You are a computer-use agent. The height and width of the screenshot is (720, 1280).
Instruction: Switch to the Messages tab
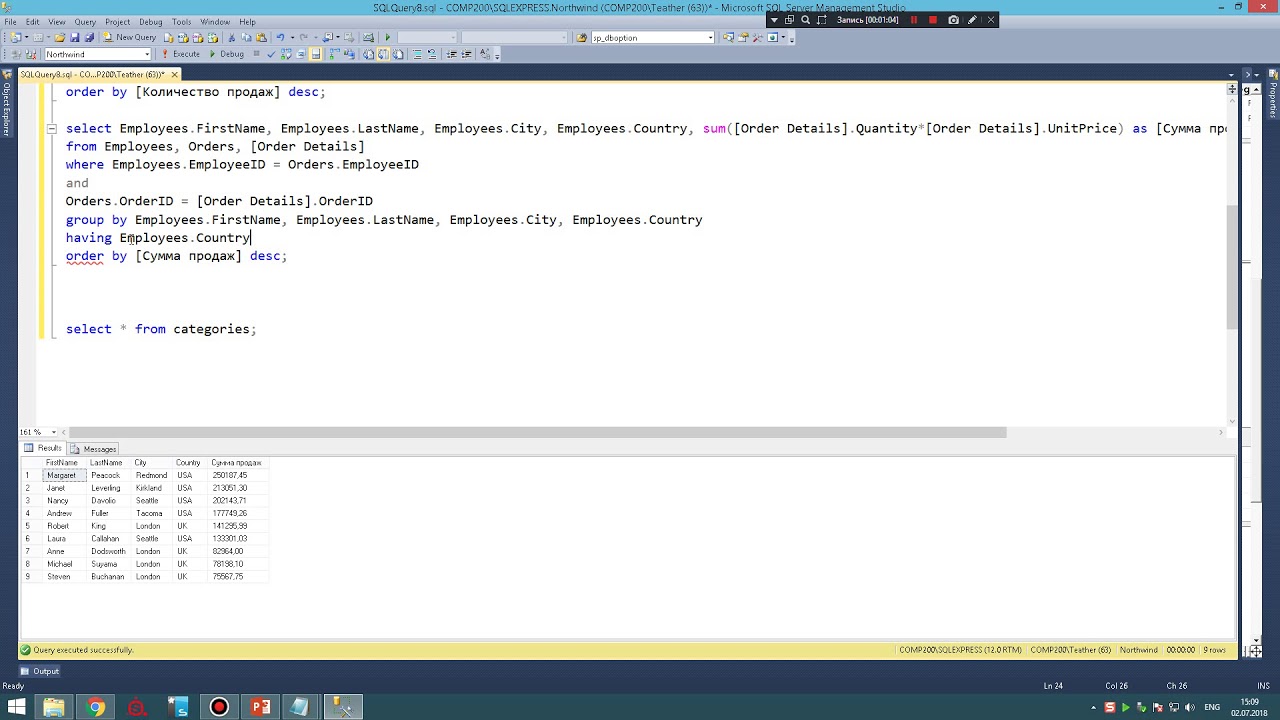point(94,449)
